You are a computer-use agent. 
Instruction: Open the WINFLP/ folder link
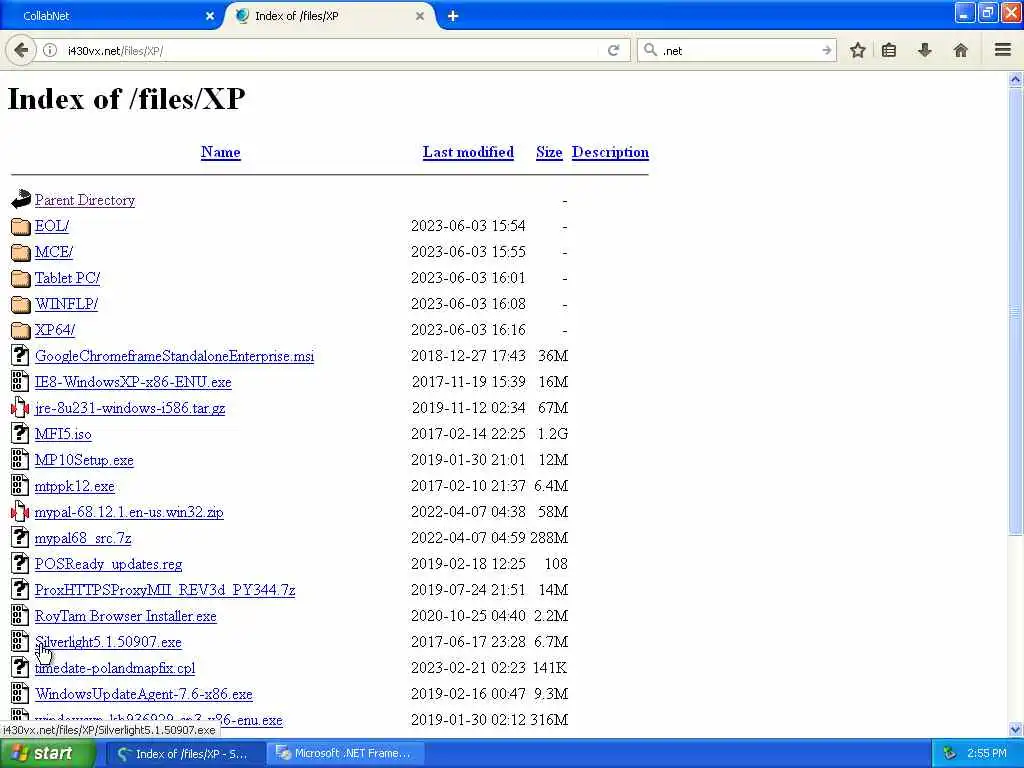[x=66, y=304]
